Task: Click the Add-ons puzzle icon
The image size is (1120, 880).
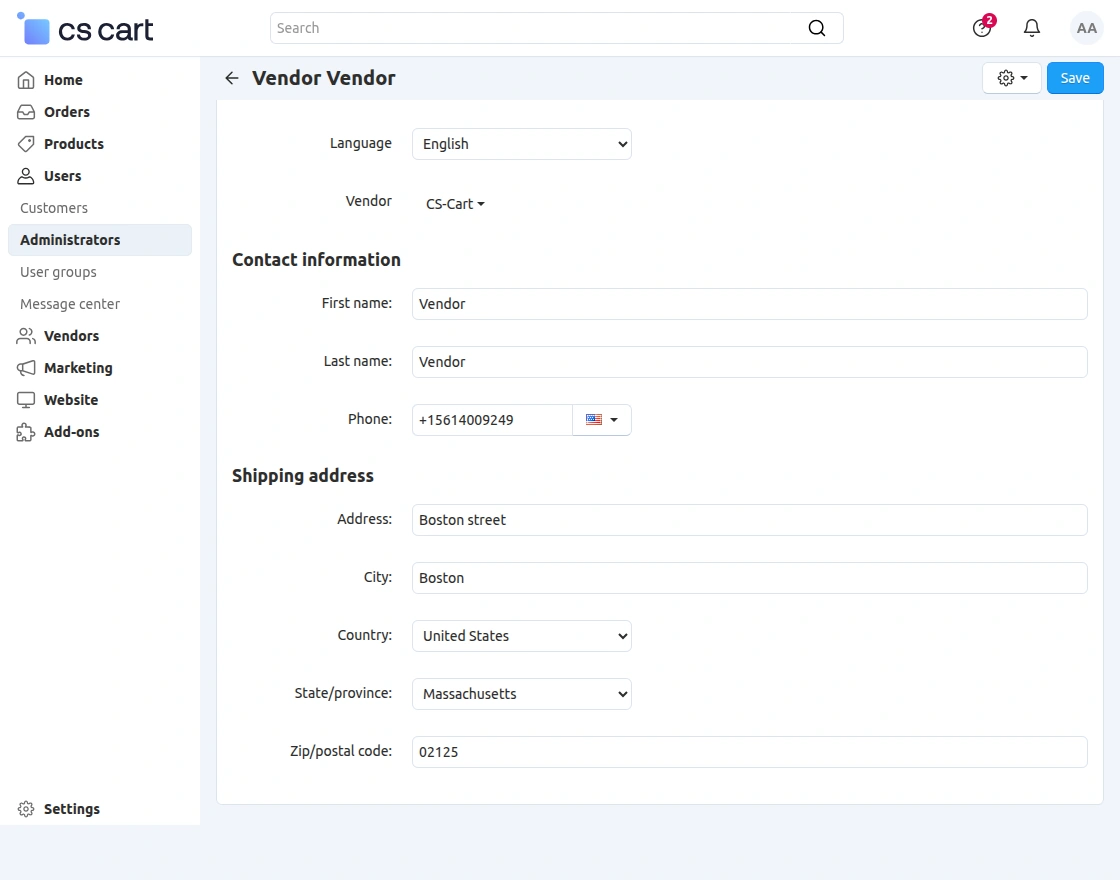Action: pyautogui.click(x=25, y=431)
